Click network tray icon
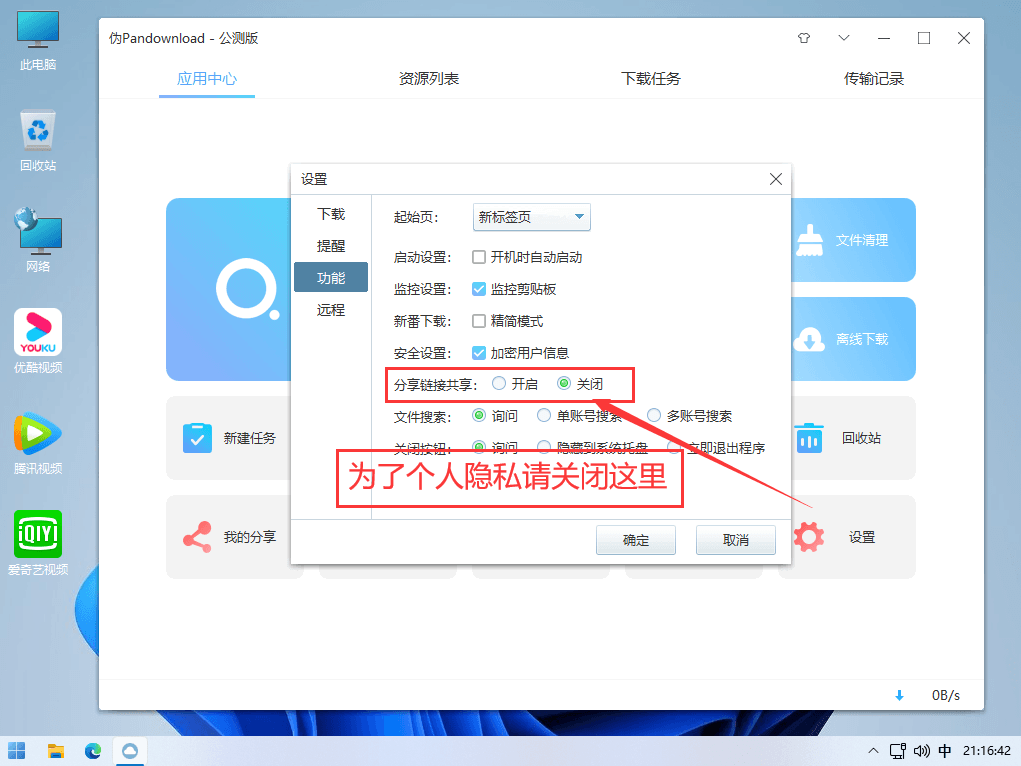The width and height of the screenshot is (1021, 766). 898,751
